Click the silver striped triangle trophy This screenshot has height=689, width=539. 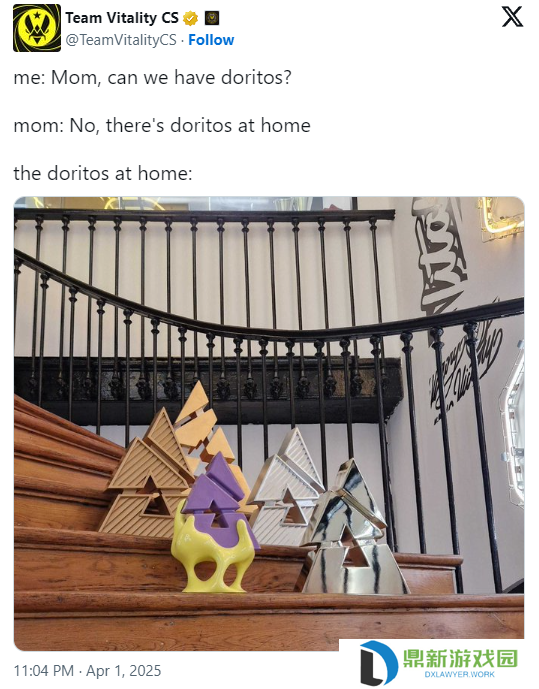[288, 488]
